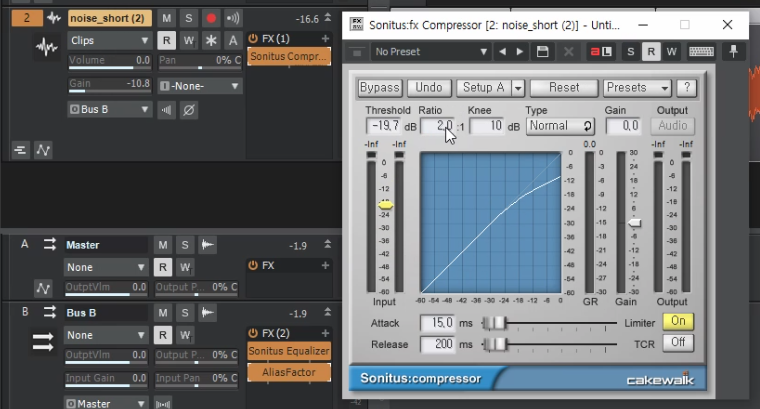This screenshot has height=409, width=760.
Task: Add an effect to track 2 FX rack
Action: [x=325, y=38]
